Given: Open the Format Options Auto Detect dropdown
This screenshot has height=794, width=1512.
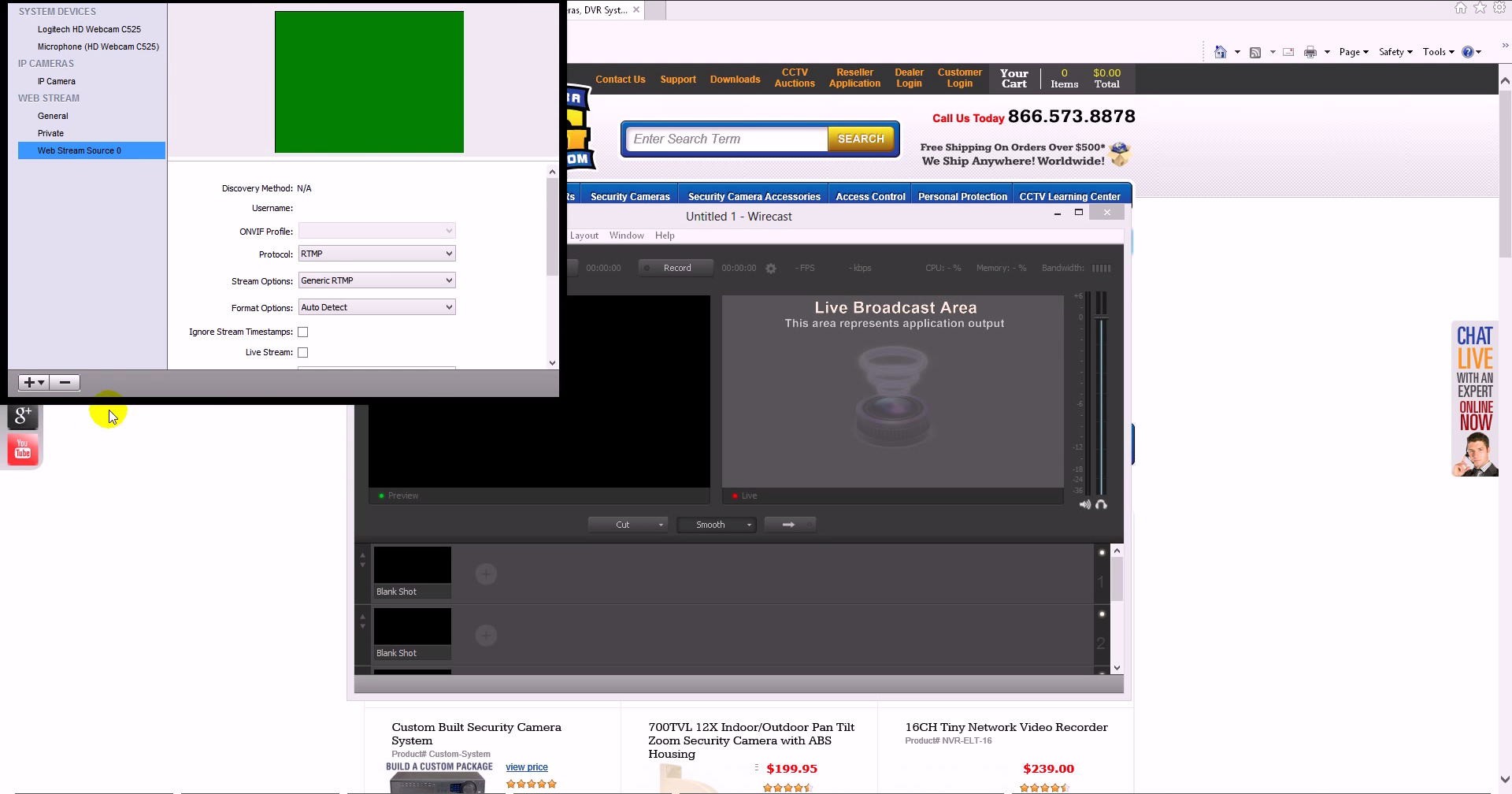Looking at the screenshot, I should pyautogui.click(x=377, y=307).
